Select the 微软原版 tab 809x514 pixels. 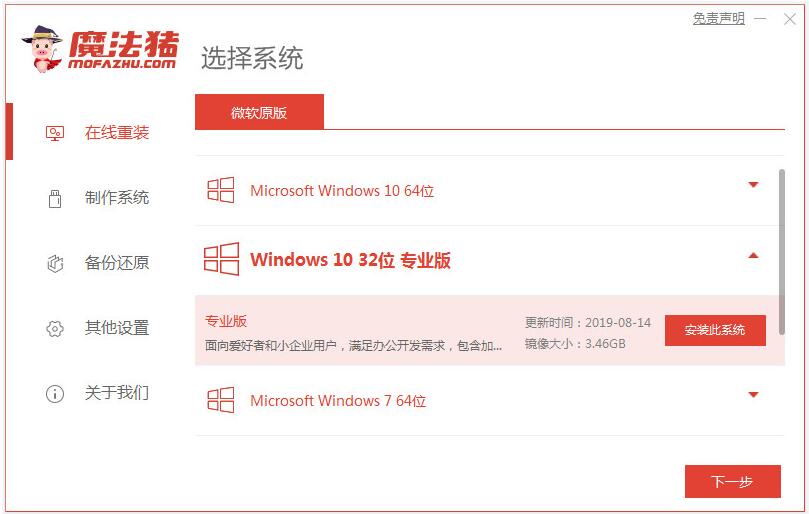coord(259,112)
